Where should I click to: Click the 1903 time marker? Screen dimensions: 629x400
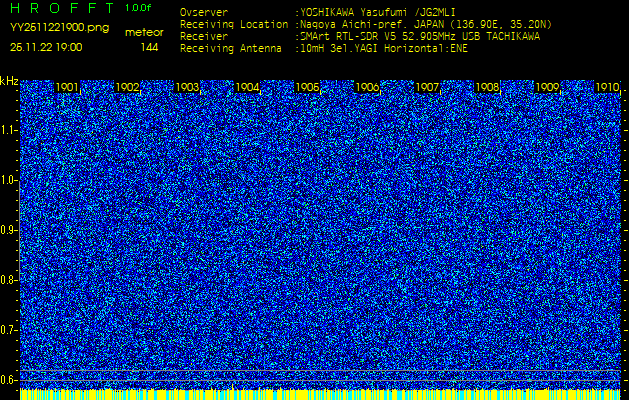[187, 87]
